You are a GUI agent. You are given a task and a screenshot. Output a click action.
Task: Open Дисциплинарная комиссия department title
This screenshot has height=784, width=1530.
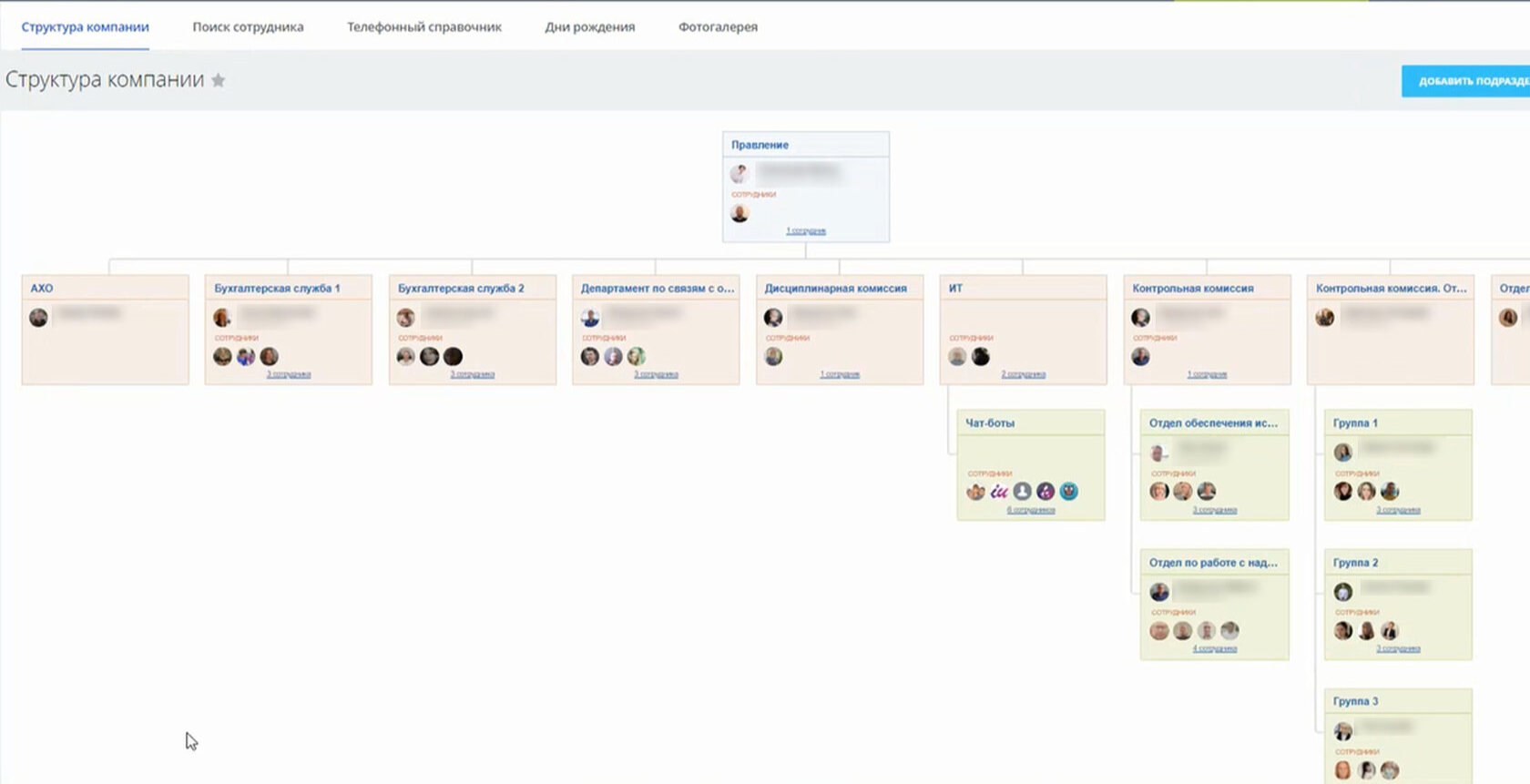coord(835,288)
